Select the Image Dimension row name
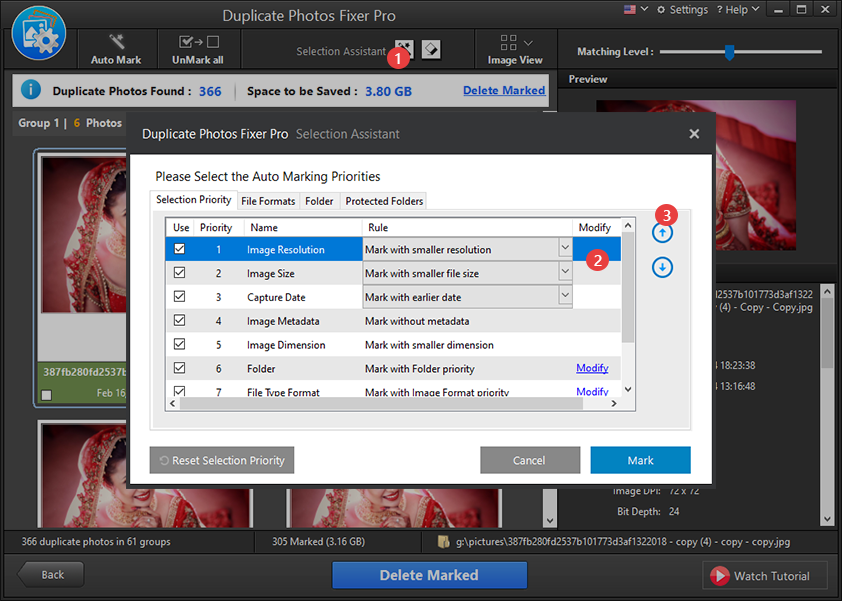The height and width of the screenshot is (601, 842). pos(286,345)
